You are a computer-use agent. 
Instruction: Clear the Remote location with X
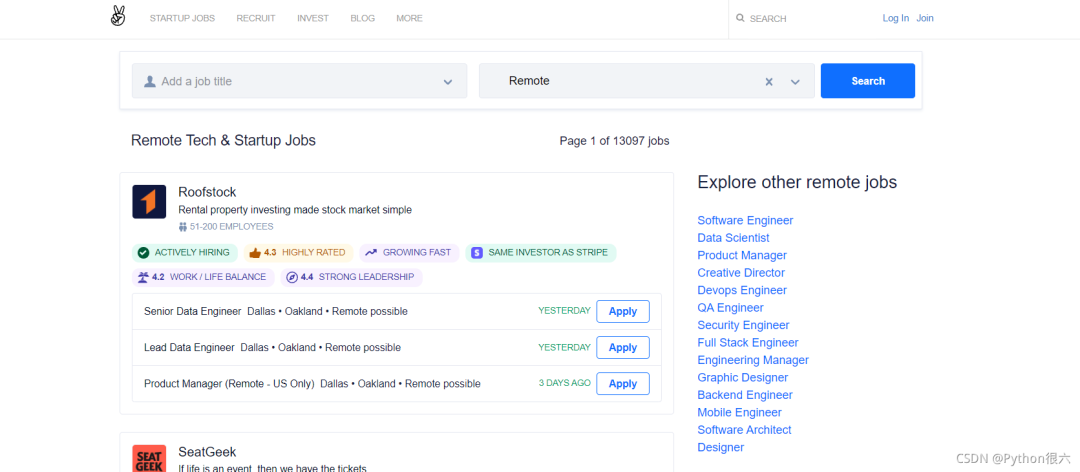coord(769,82)
